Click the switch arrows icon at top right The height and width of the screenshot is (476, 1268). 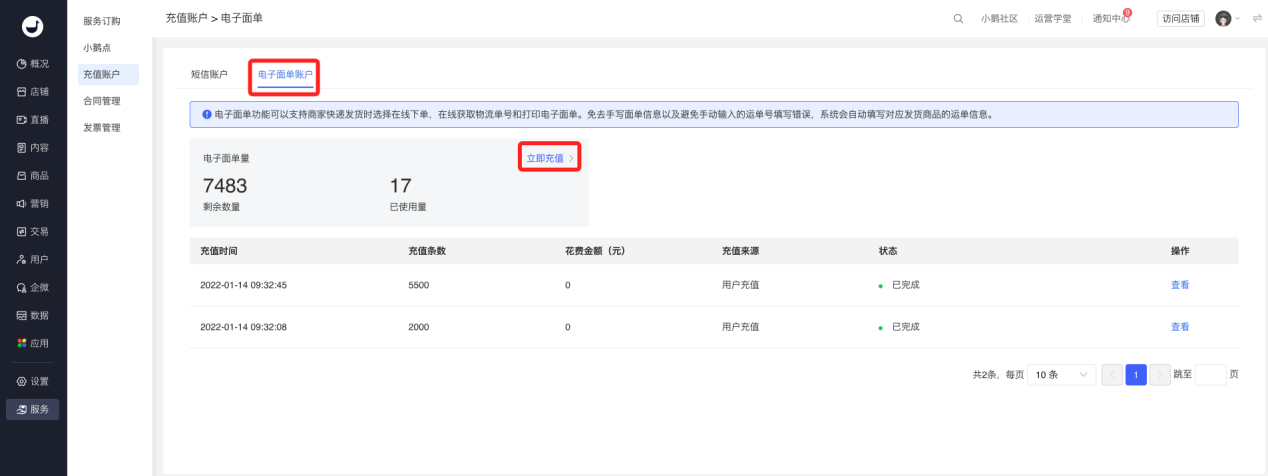coord(1257,19)
